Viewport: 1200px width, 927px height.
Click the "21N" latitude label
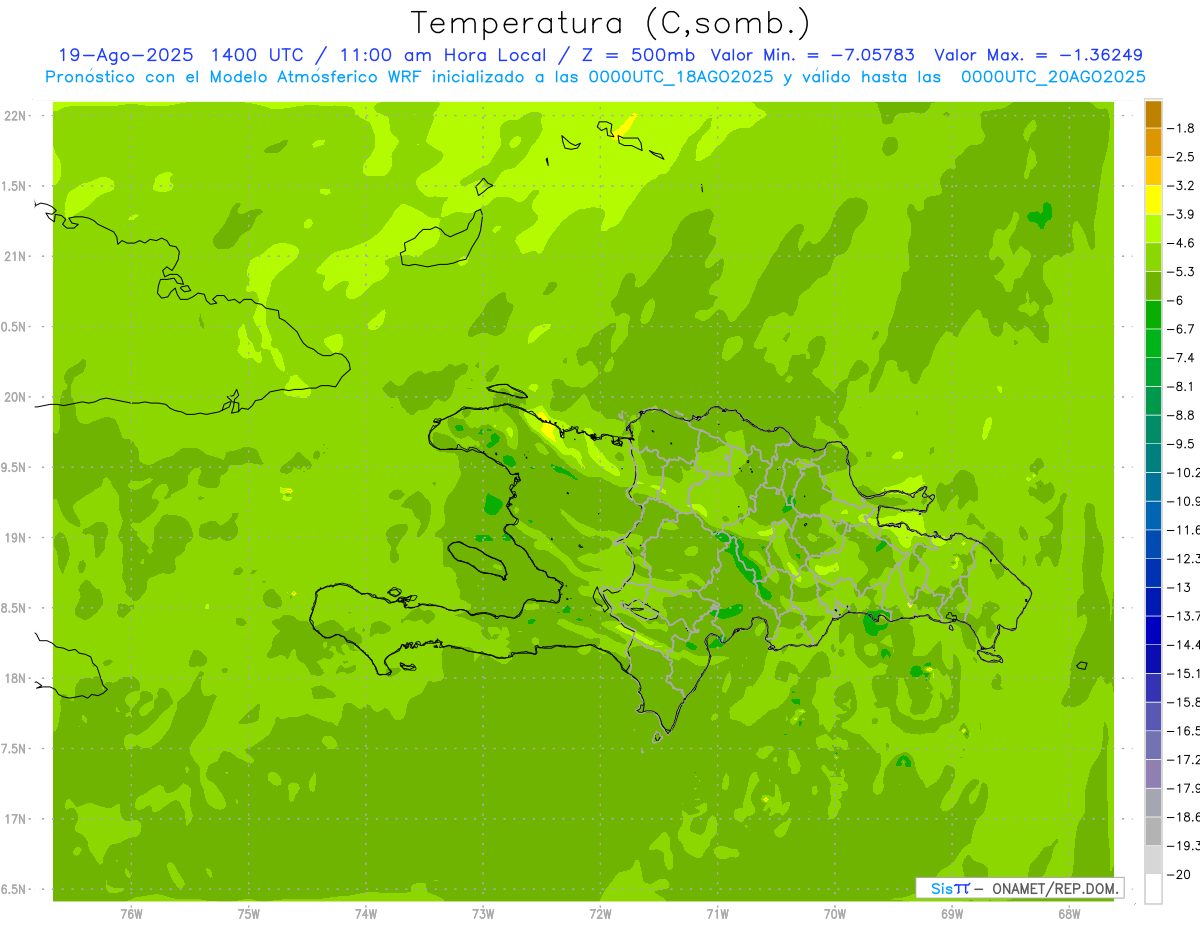tap(17, 256)
